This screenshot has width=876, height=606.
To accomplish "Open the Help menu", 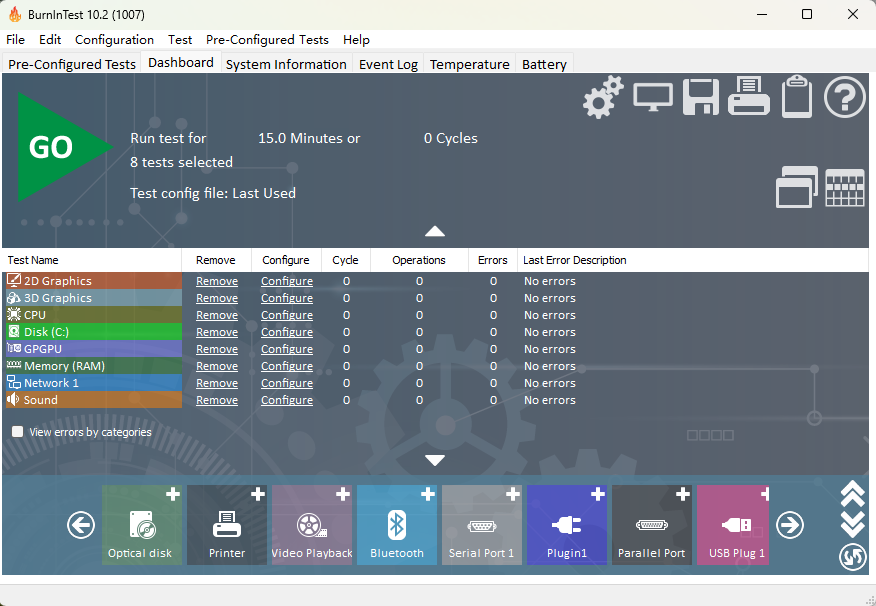I will tap(356, 40).
